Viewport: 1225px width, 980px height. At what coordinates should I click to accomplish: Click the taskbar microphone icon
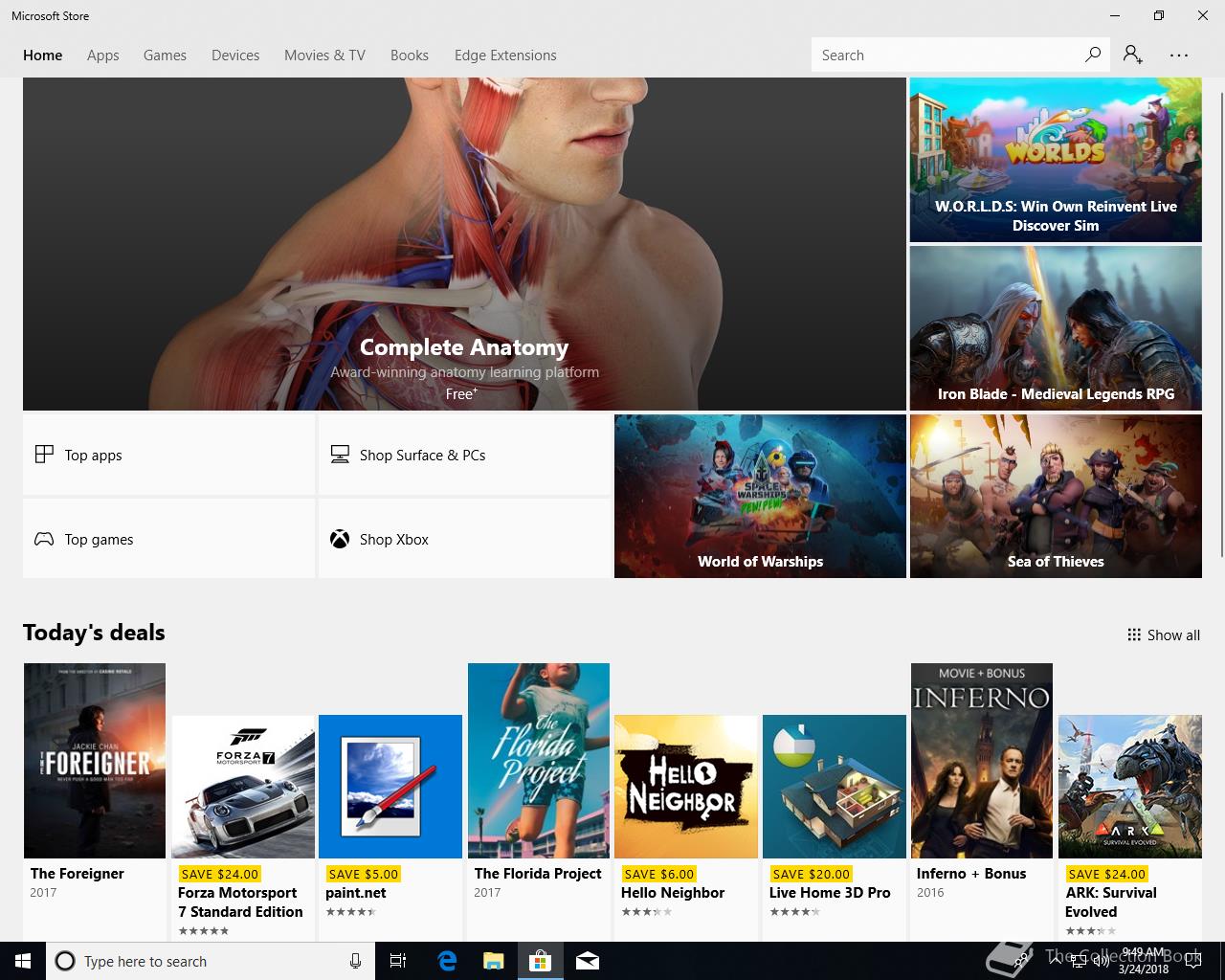point(355,961)
